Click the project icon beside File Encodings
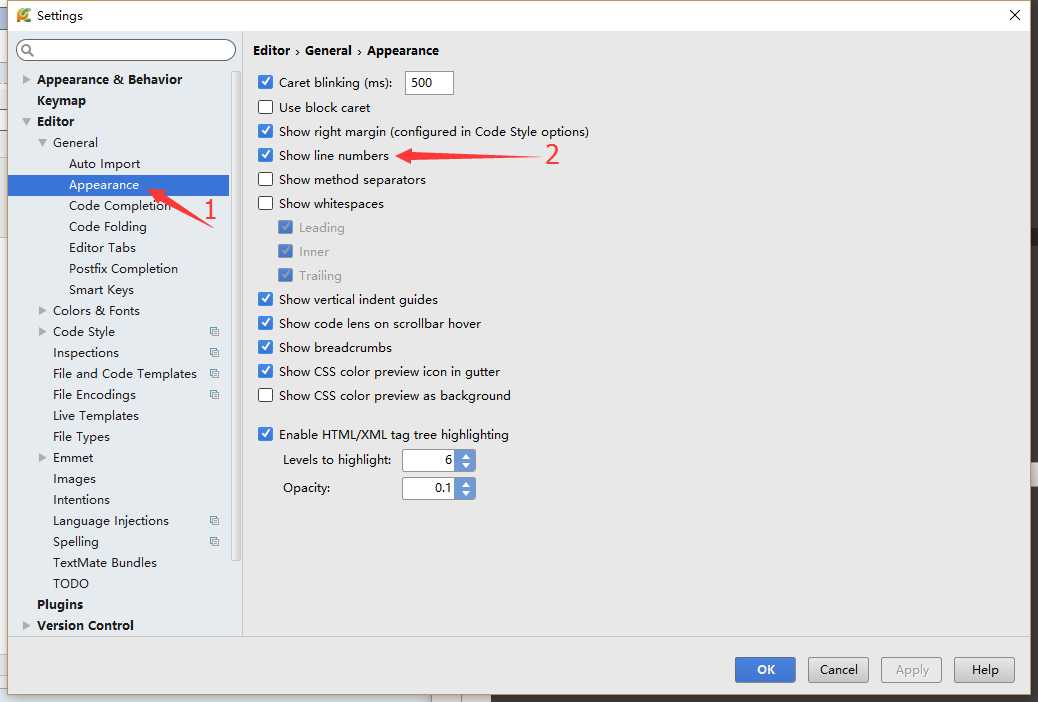1038x702 pixels. pos(214,395)
